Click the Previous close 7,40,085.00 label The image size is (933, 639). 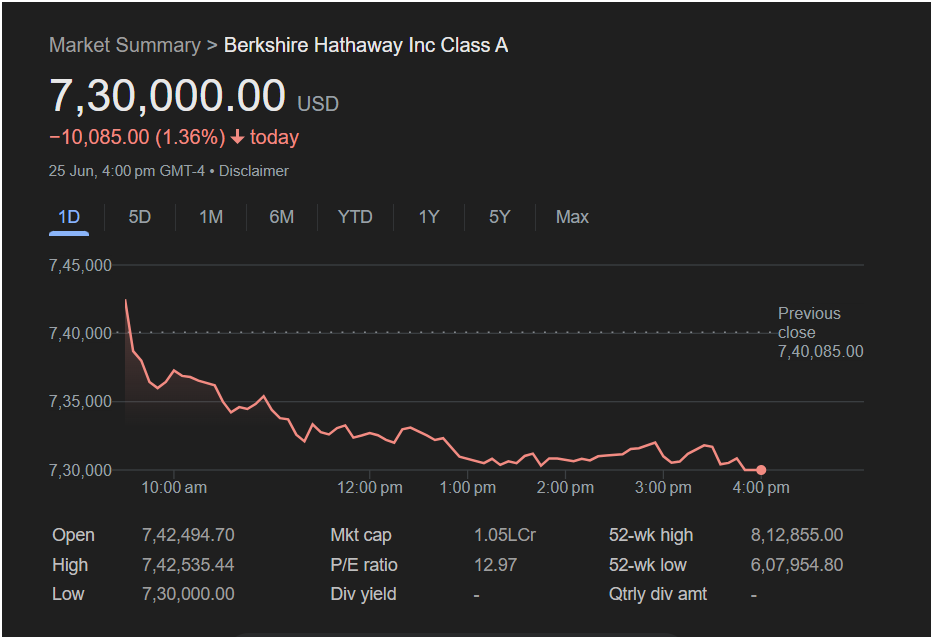coord(821,333)
